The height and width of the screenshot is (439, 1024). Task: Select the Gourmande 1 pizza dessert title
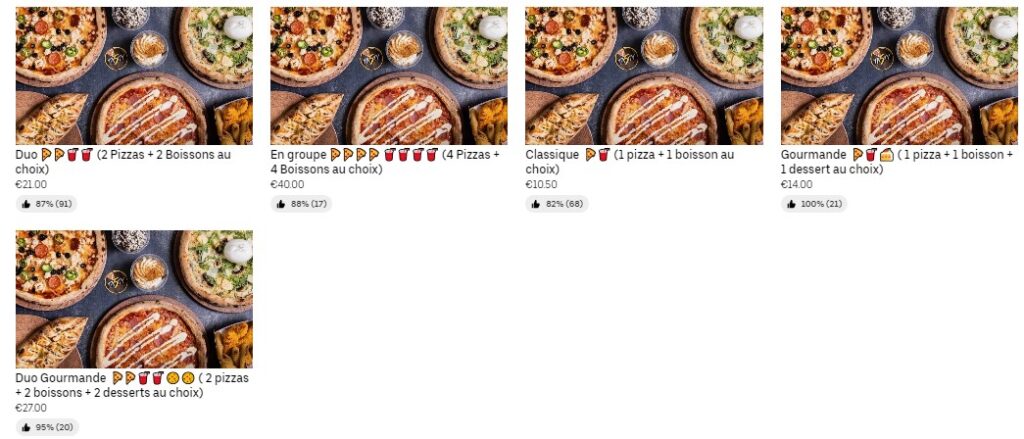tap(897, 162)
